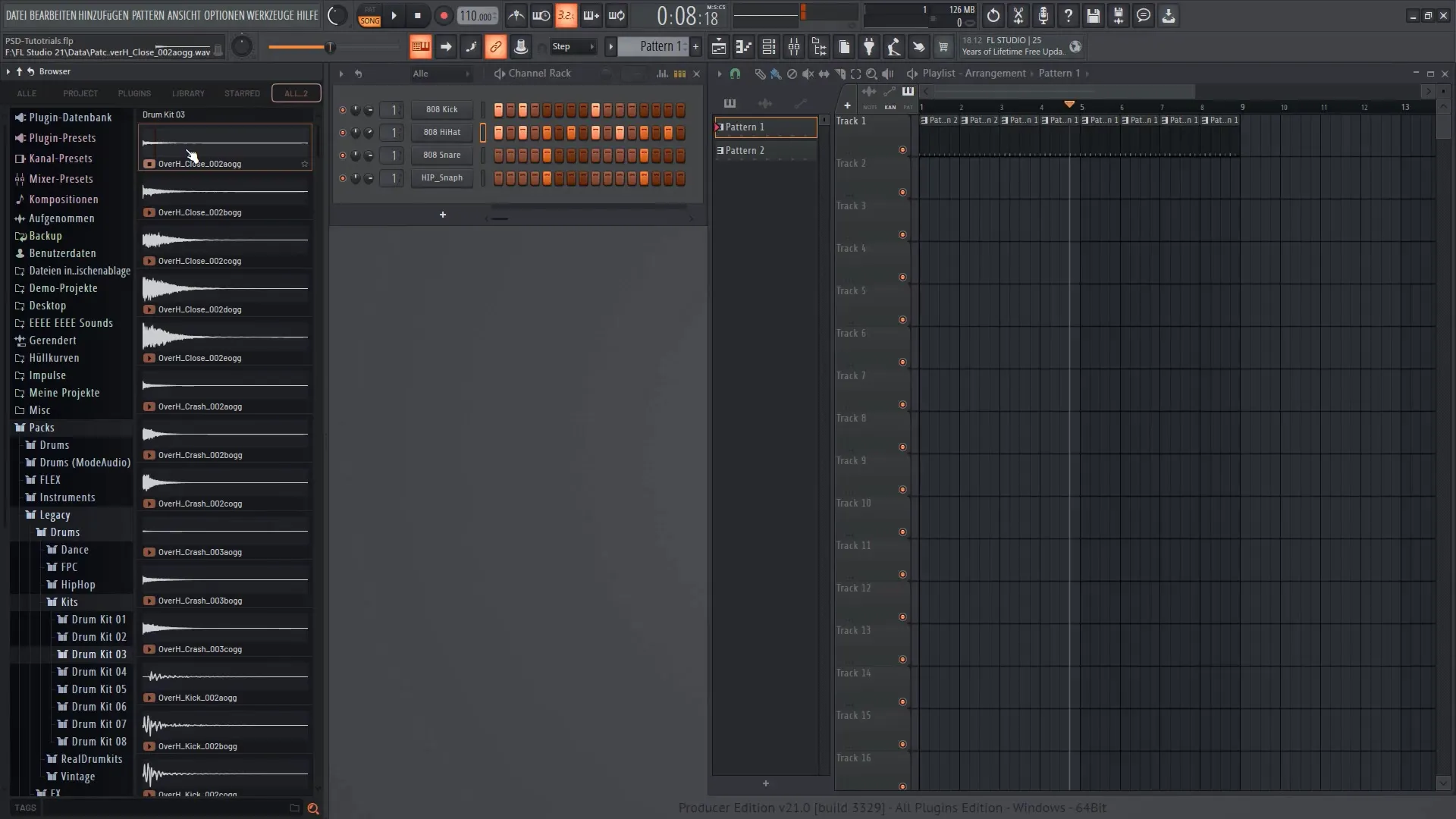This screenshot has height=819, width=1456.
Task: Expand the Drums folder under Legacy
Action: [x=64, y=532]
